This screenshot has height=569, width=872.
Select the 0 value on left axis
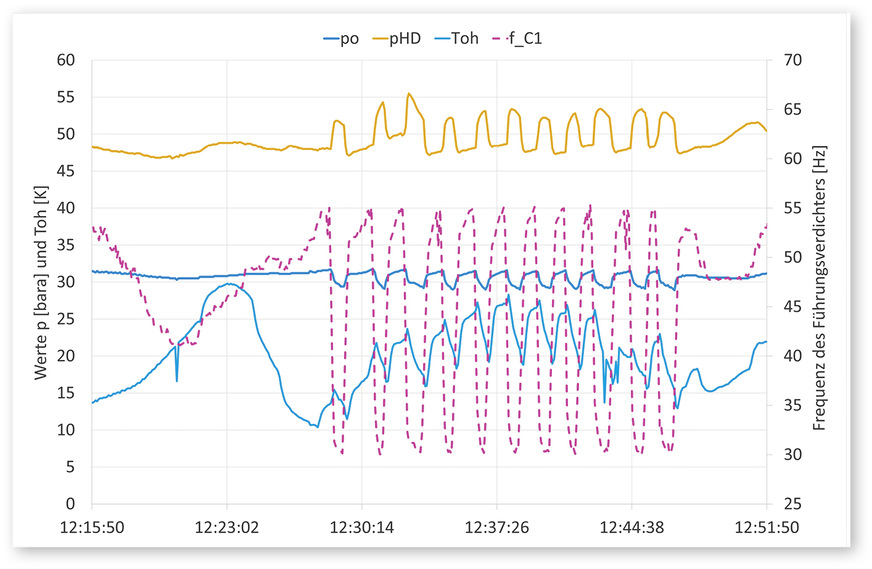click(75, 504)
